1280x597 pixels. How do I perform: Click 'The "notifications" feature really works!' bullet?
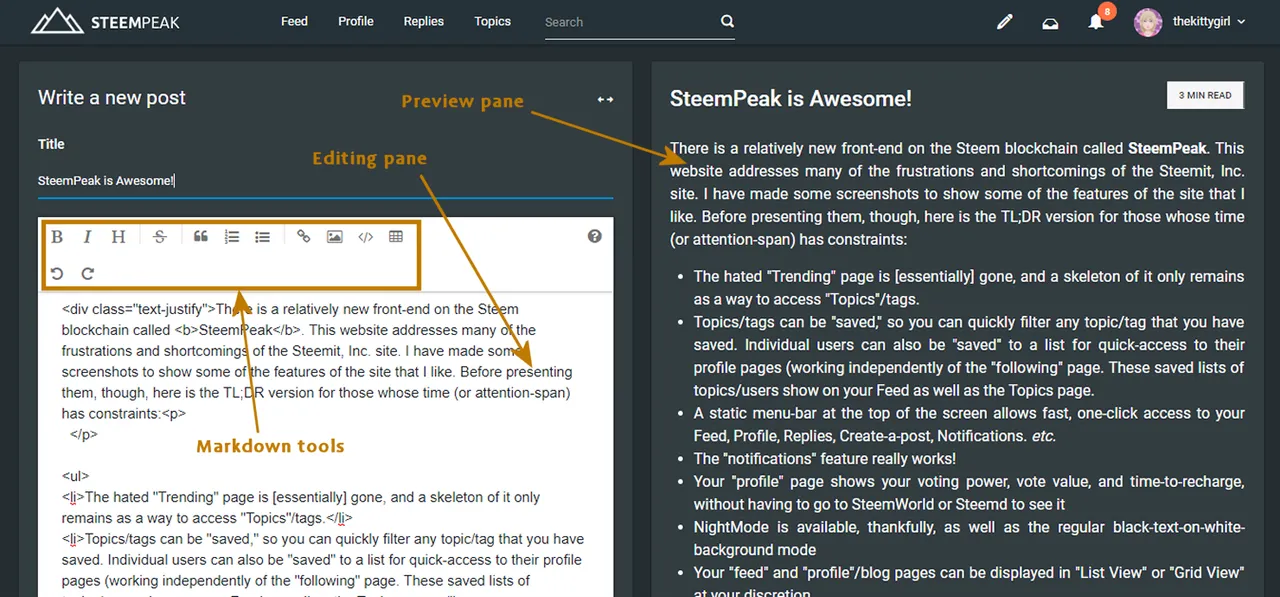click(x=824, y=459)
